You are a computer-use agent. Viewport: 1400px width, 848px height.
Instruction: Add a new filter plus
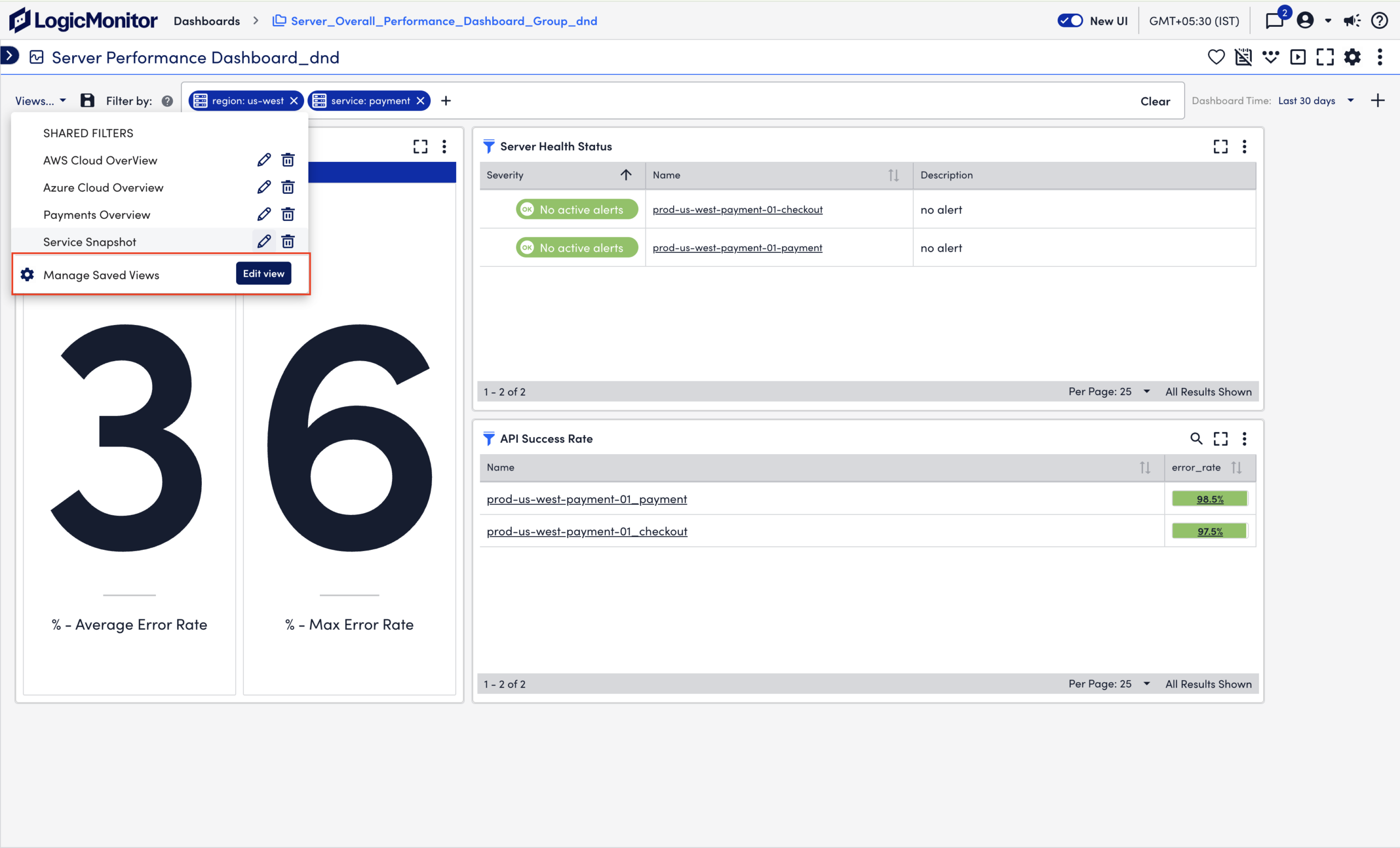pyautogui.click(x=446, y=101)
